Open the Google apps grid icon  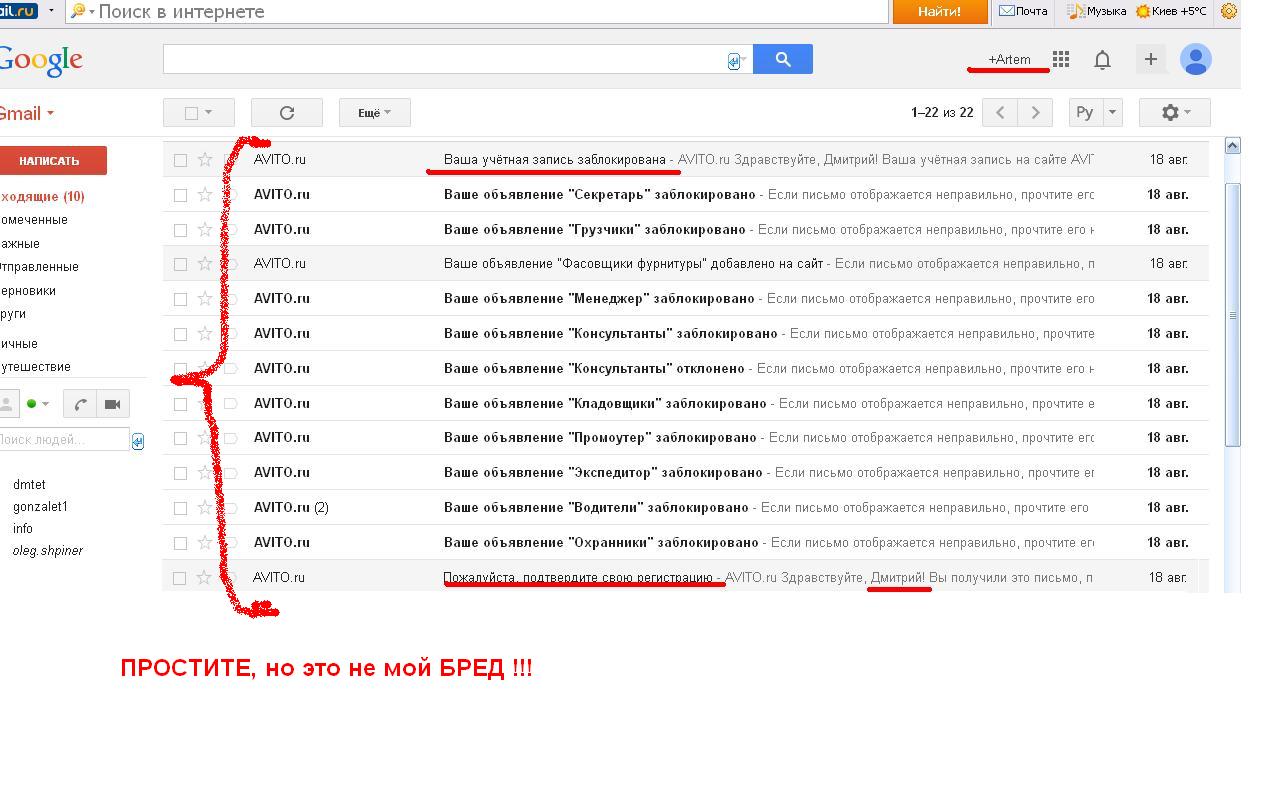point(1061,59)
